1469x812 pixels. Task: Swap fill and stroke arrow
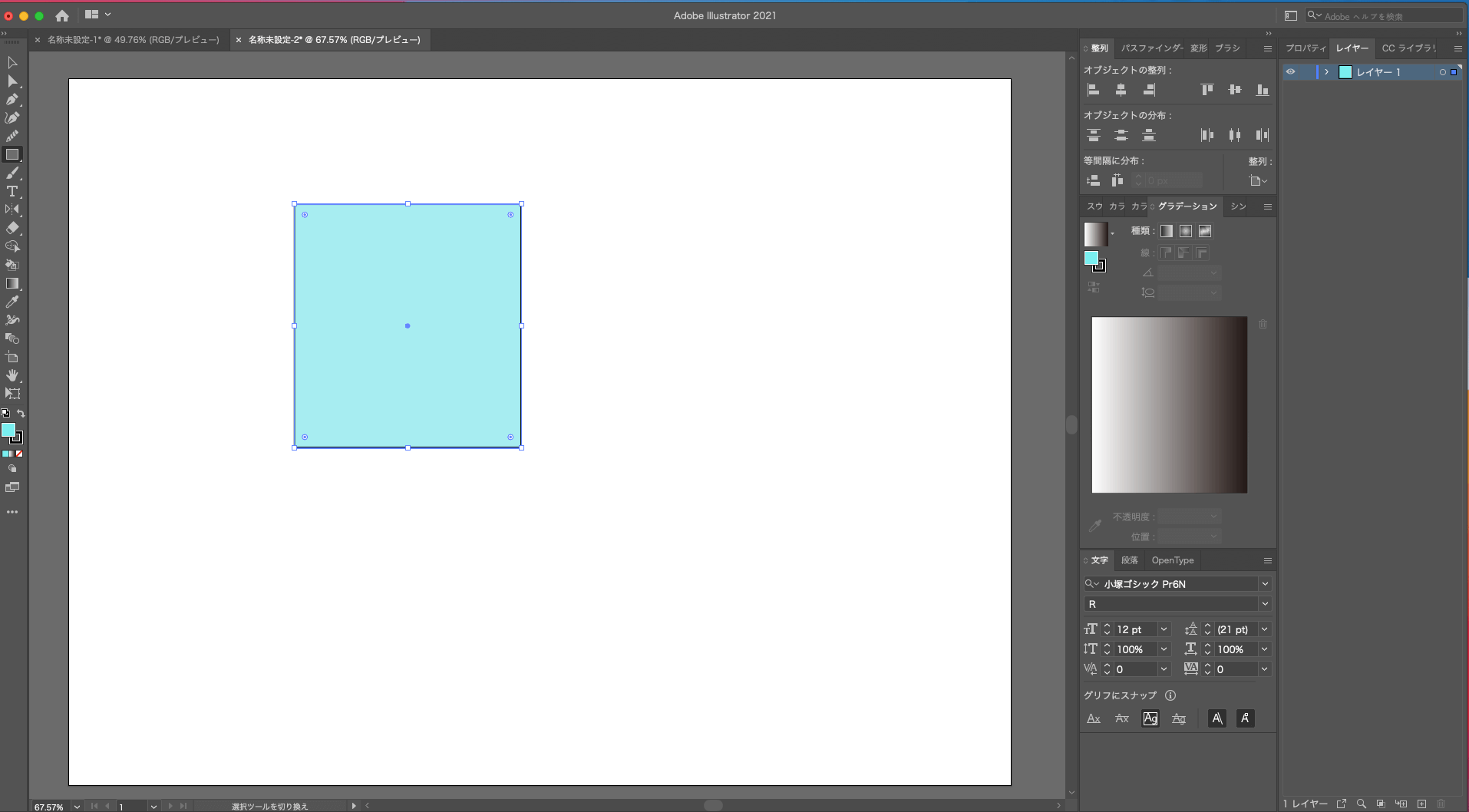click(x=21, y=413)
